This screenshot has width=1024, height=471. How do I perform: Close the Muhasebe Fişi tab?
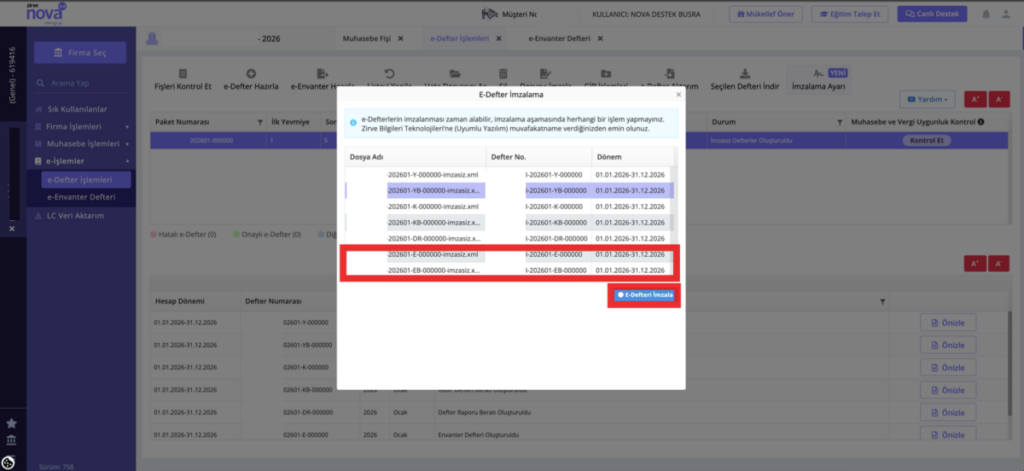click(400, 39)
